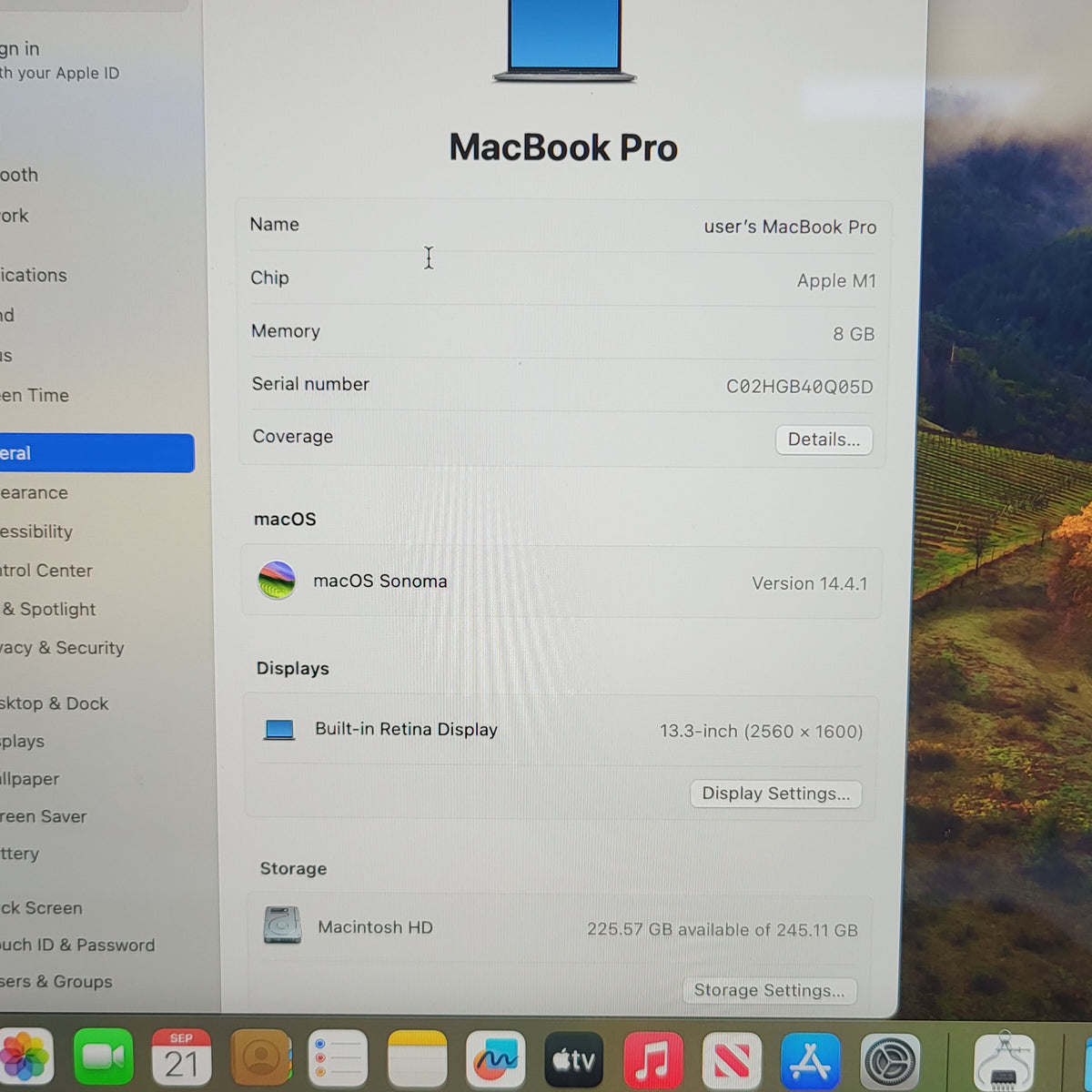Open the Notes app in the Dock
Image resolution: width=1092 pixels, height=1092 pixels.
[x=417, y=1058]
